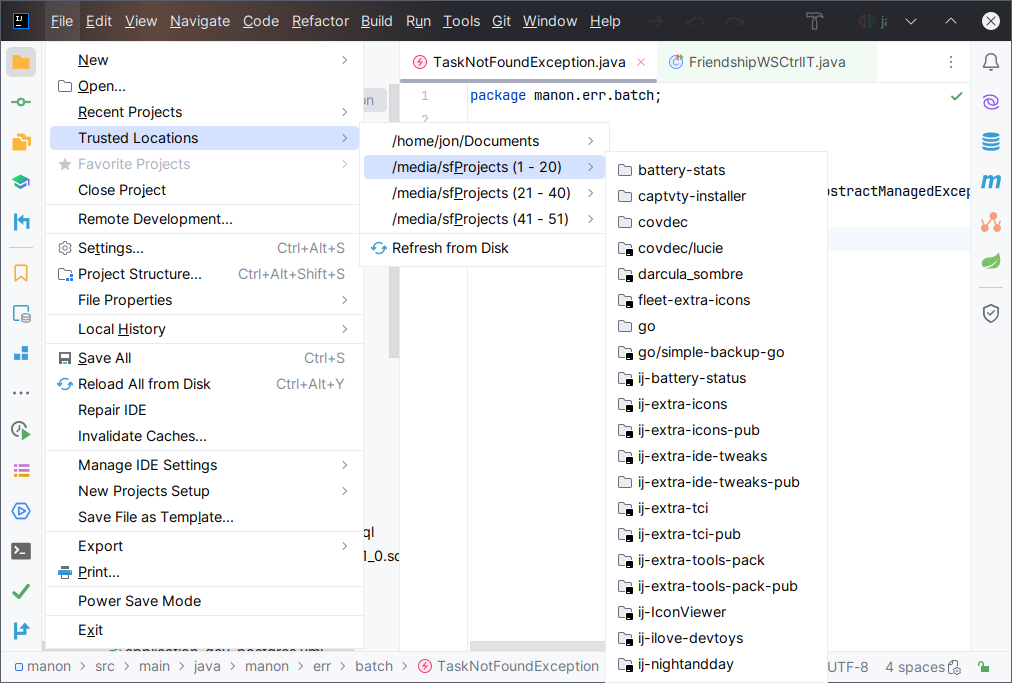The height and width of the screenshot is (683, 1012).
Task: Click Save All menu entry
Action: [204, 358]
